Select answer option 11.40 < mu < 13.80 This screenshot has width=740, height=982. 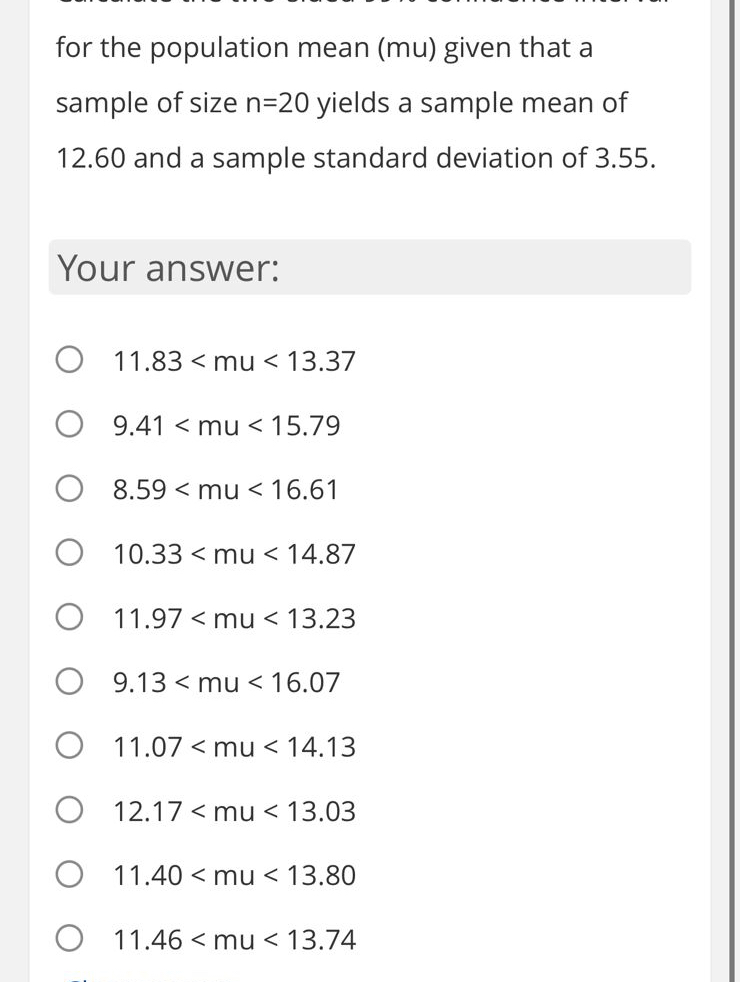point(234,875)
